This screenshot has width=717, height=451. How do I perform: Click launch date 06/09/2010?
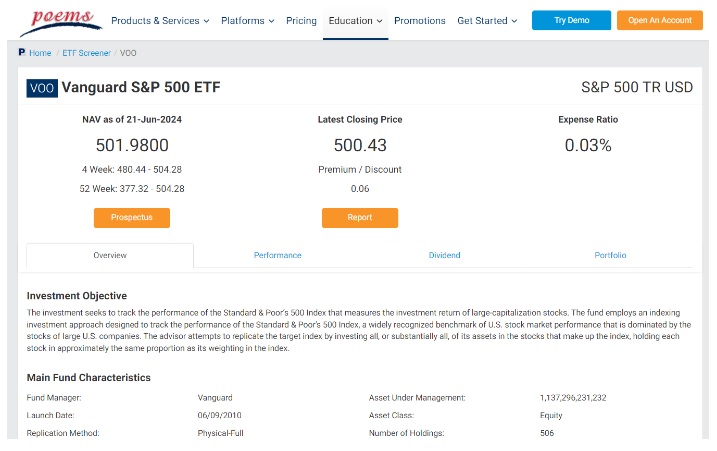pos(219,415)
